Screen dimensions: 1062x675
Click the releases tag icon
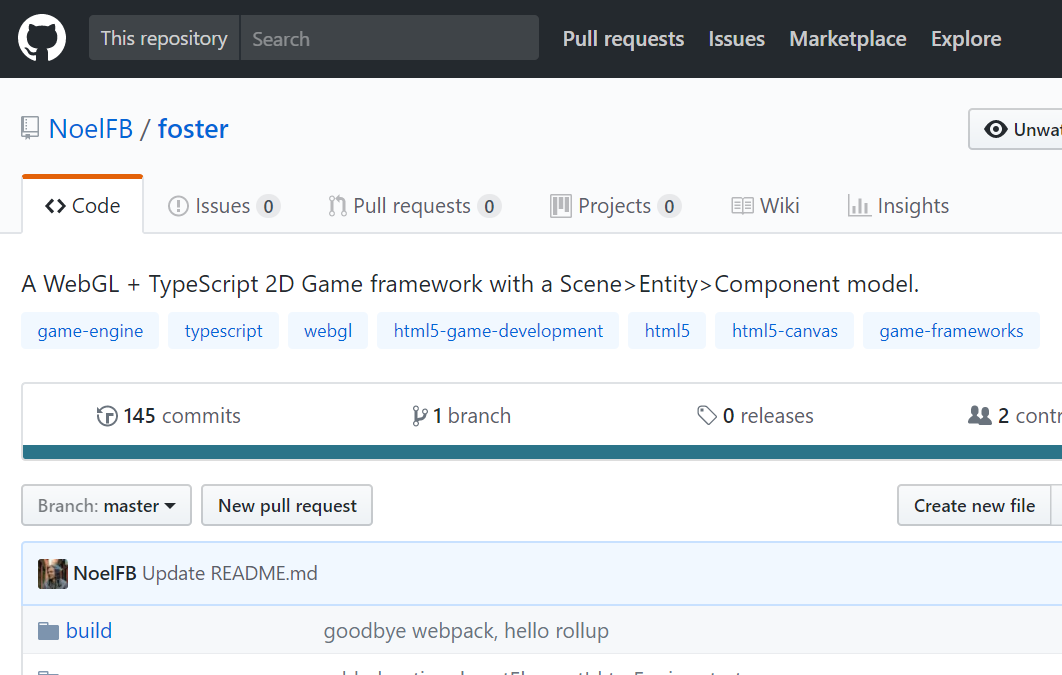coord(707,415)
